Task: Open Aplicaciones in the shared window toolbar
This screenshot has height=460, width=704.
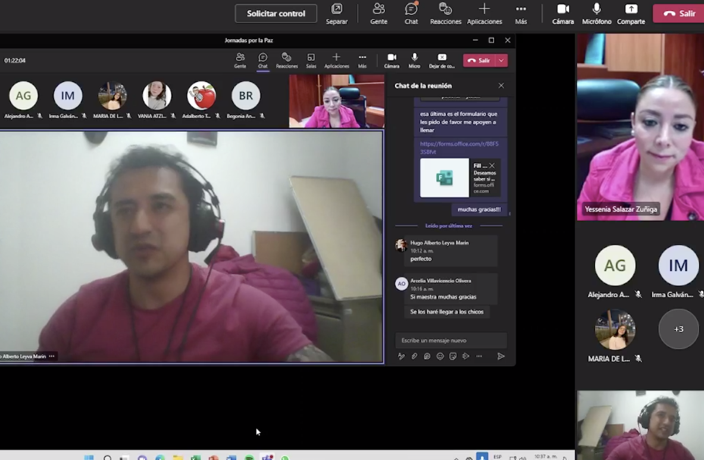Action: tap(336, 61)
